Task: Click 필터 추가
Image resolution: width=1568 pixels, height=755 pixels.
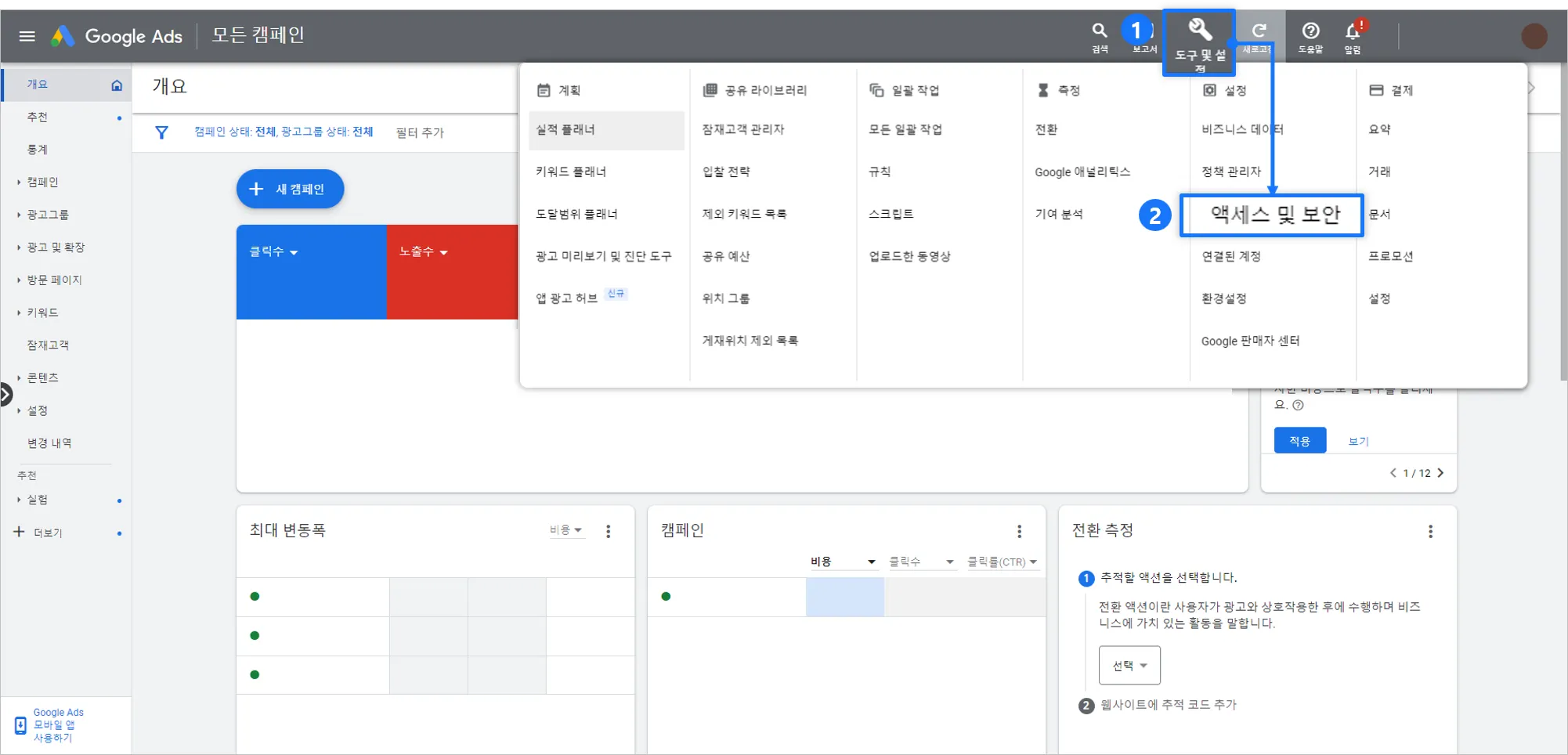Action: 420,132
